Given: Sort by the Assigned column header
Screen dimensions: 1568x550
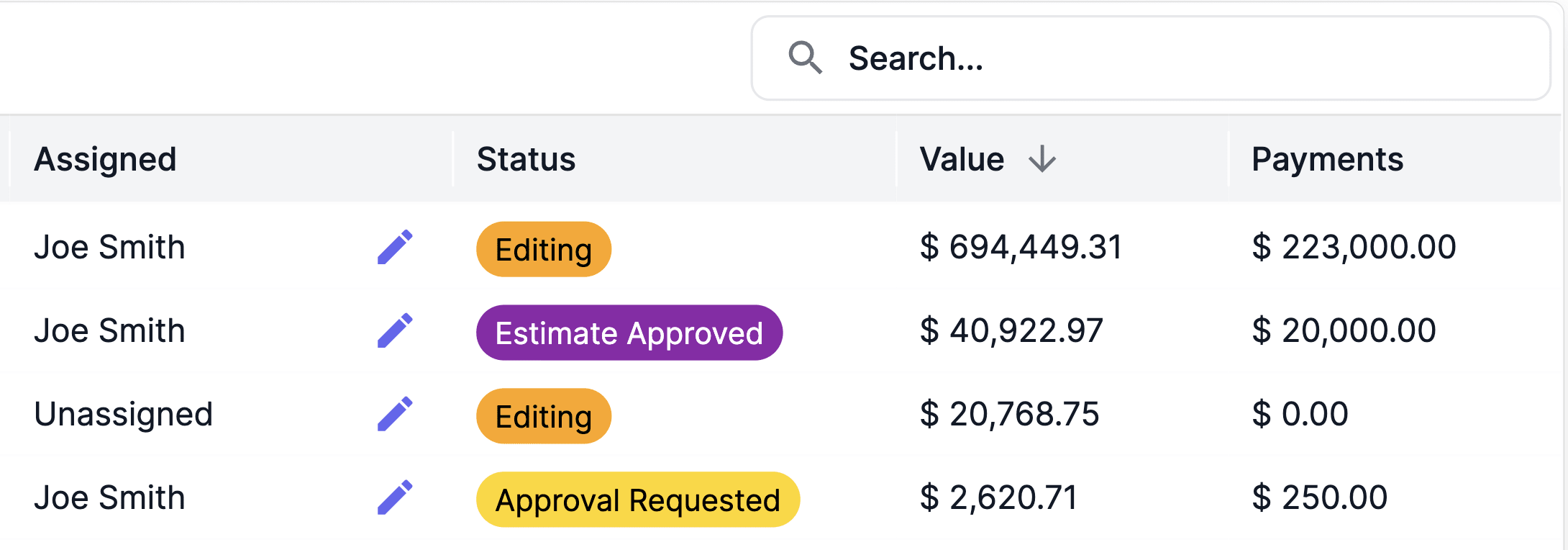Looking at the screenshot, I should (105, 159).
